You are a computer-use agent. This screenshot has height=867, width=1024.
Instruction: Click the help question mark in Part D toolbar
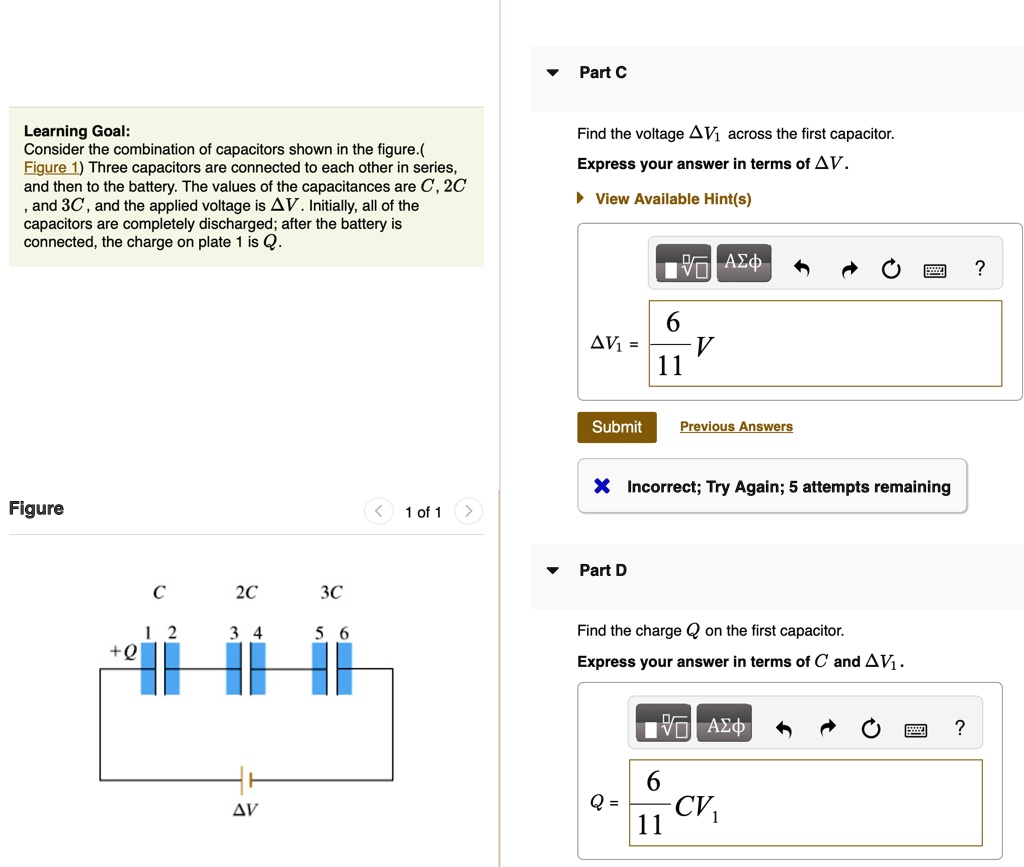point(959,726)
